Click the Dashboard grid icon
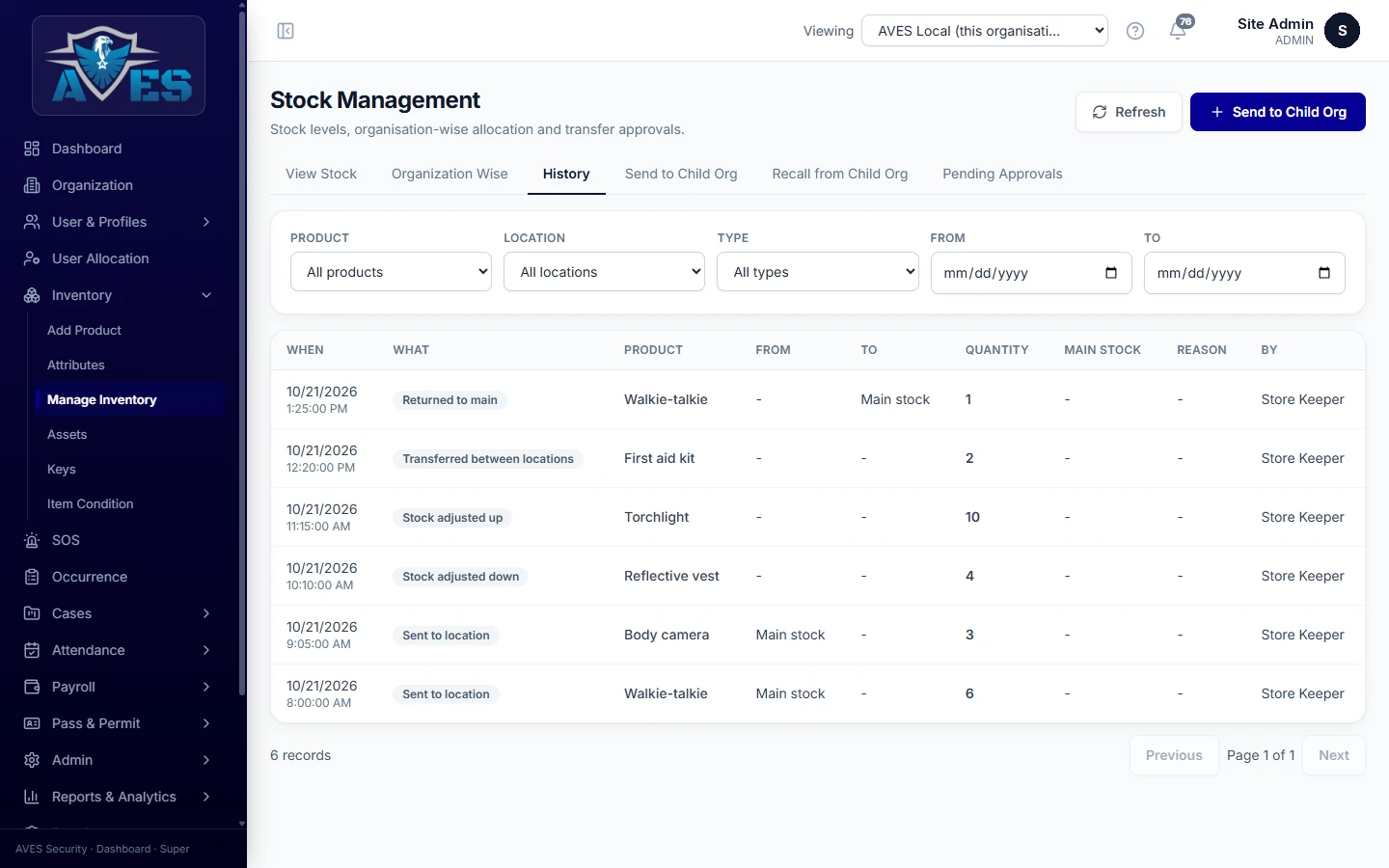Screen dimensions: 1389x868 click(32, 149)
